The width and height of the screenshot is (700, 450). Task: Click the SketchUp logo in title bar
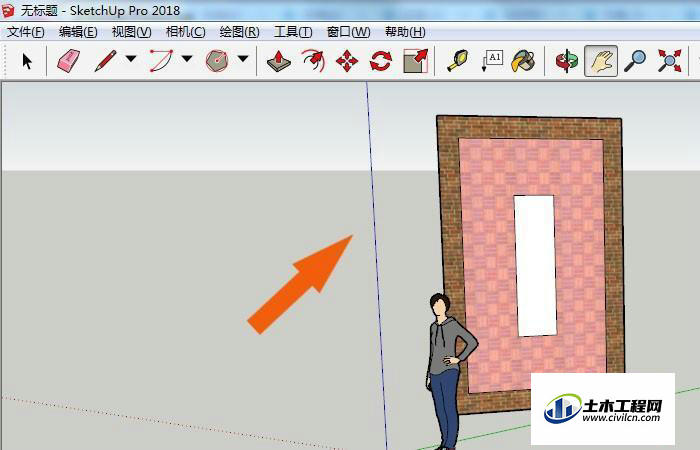(8, 10)
